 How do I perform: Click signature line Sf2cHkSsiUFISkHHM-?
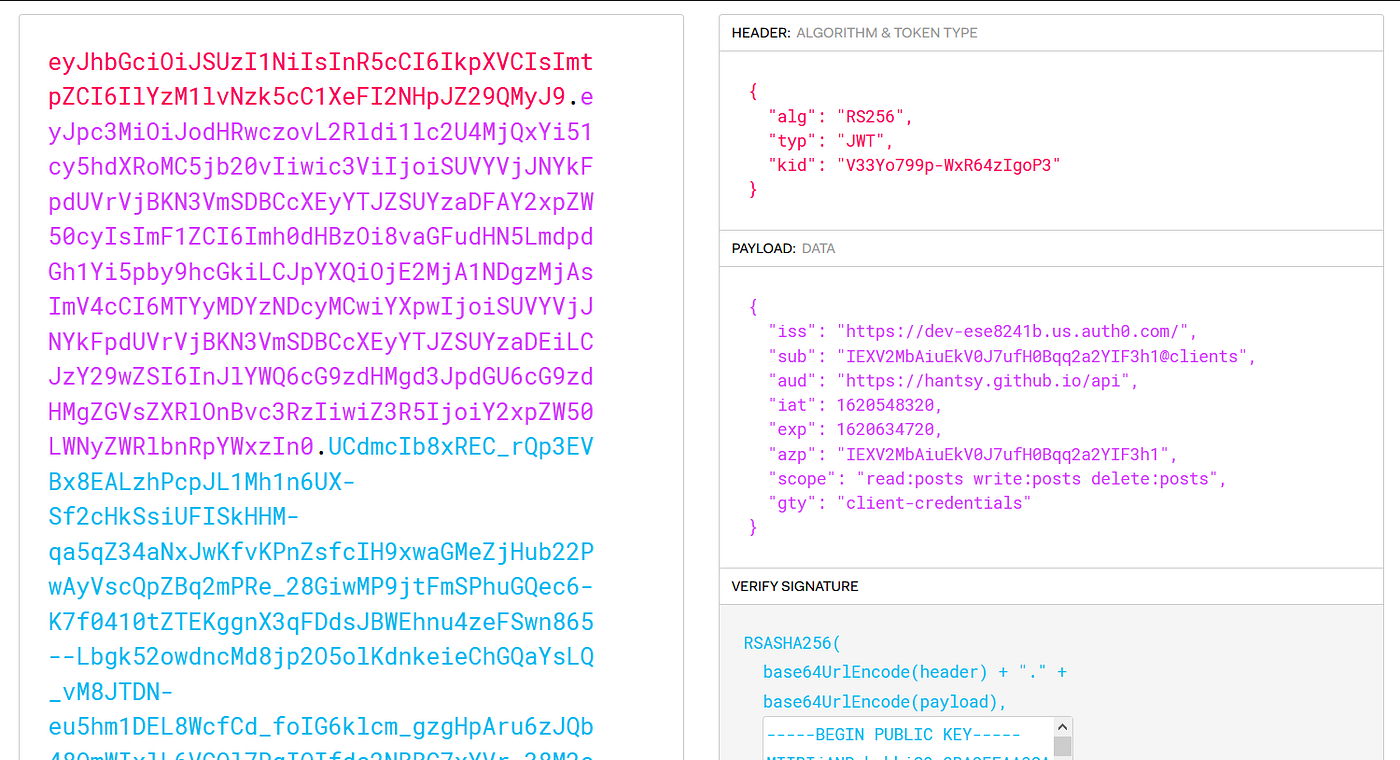click(x=174, y=517)
